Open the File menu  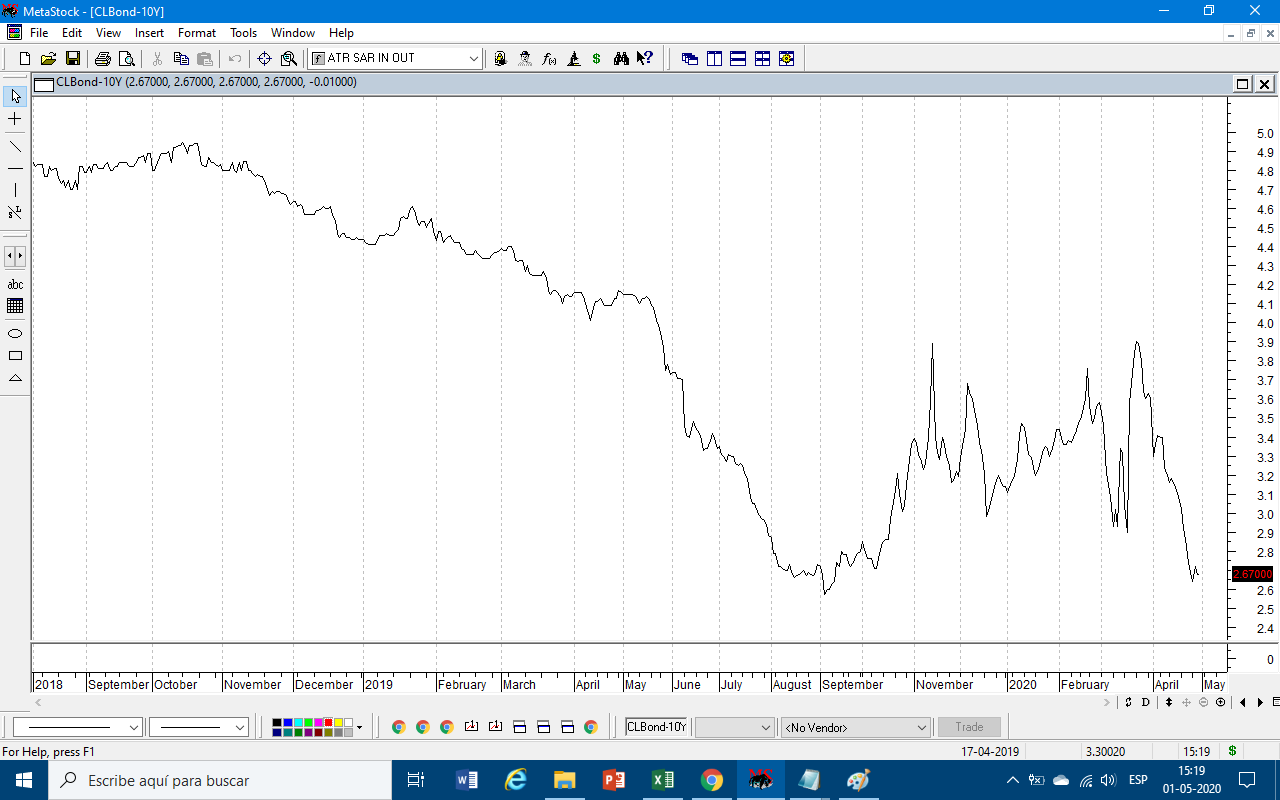(39, 33)
